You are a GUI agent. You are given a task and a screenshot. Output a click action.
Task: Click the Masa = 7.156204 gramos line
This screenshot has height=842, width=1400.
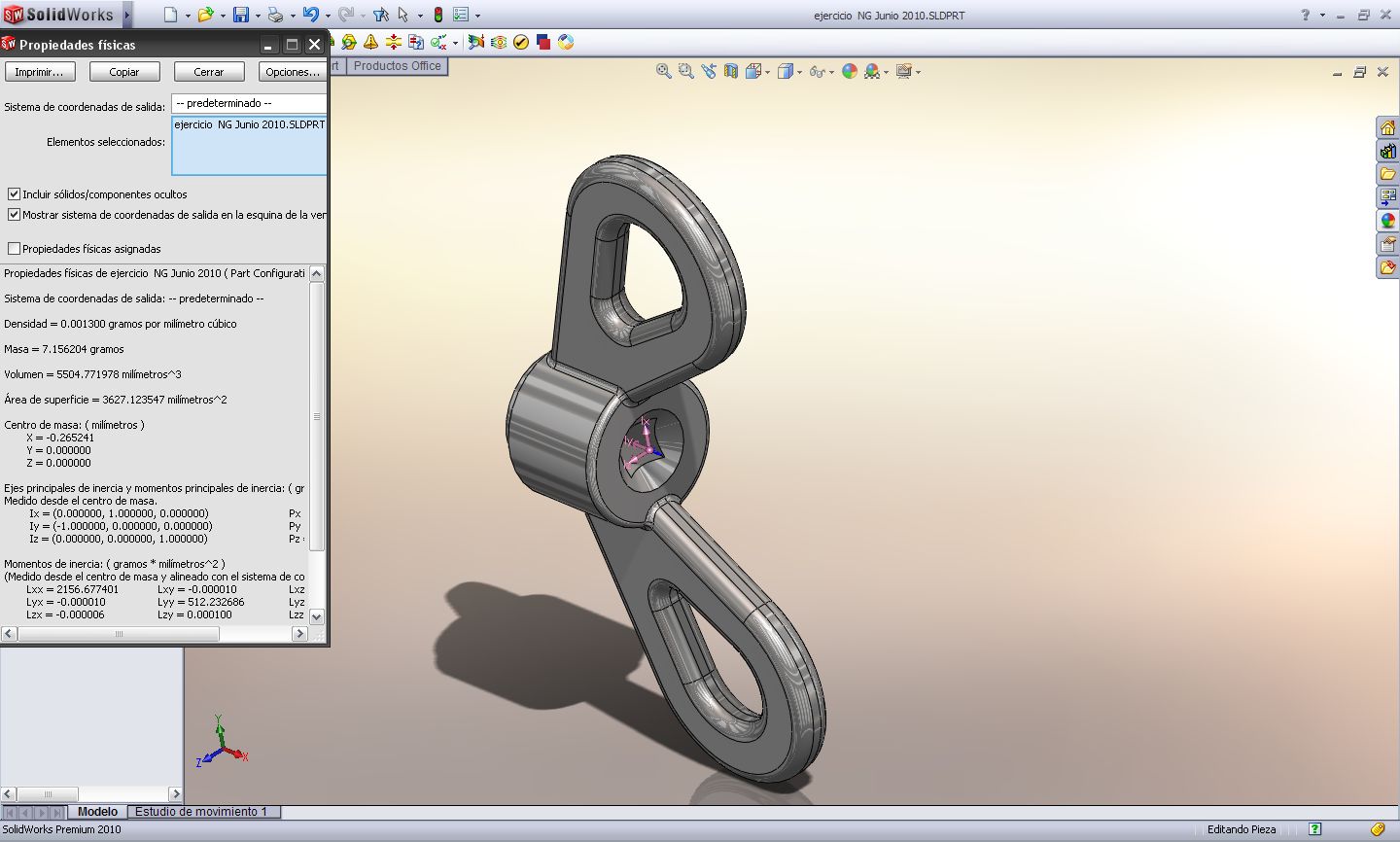[x=64, y=349]
